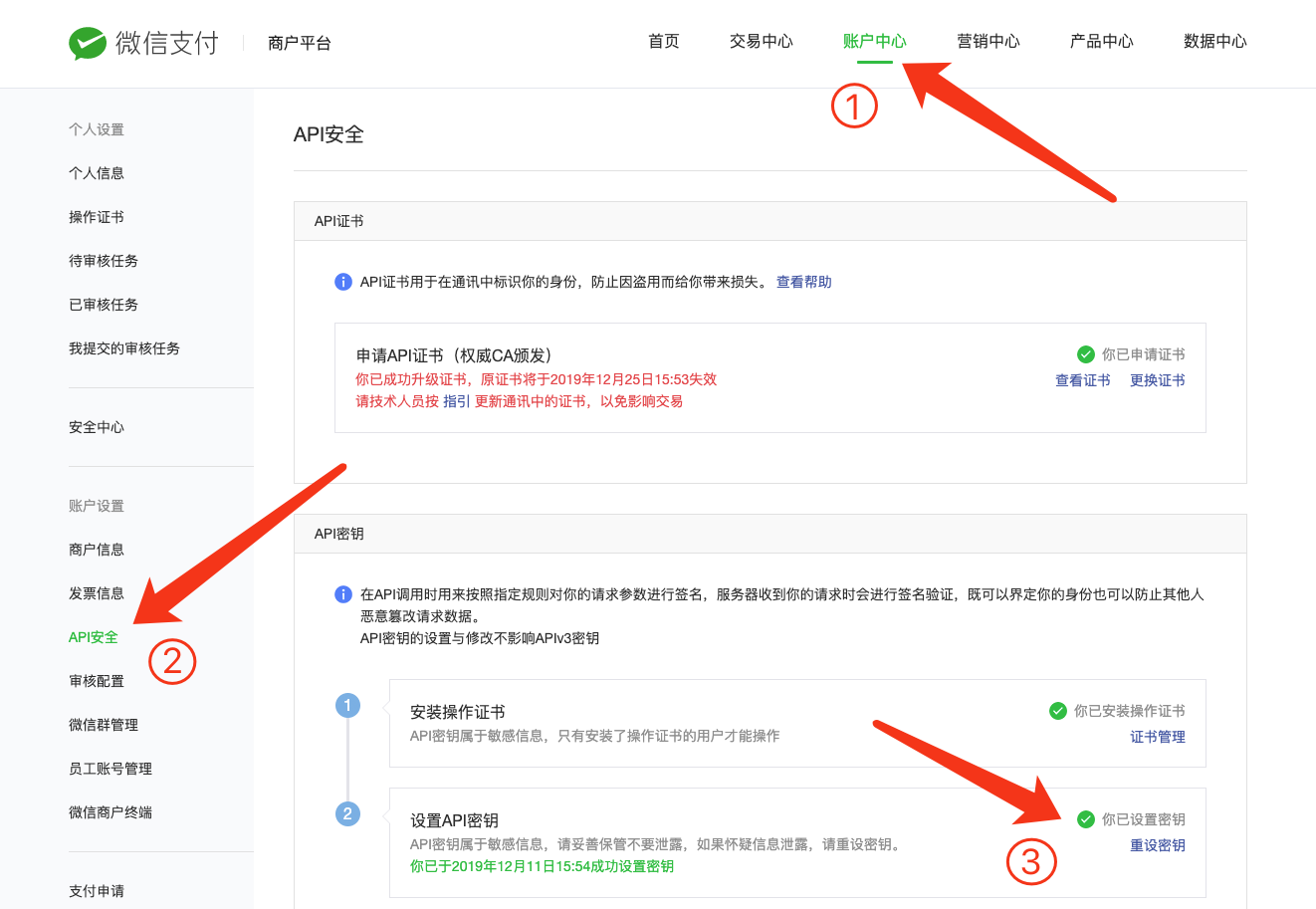Click the 商户平台 header text
This screenshot has width=1316, height=909.
point(300,43)
